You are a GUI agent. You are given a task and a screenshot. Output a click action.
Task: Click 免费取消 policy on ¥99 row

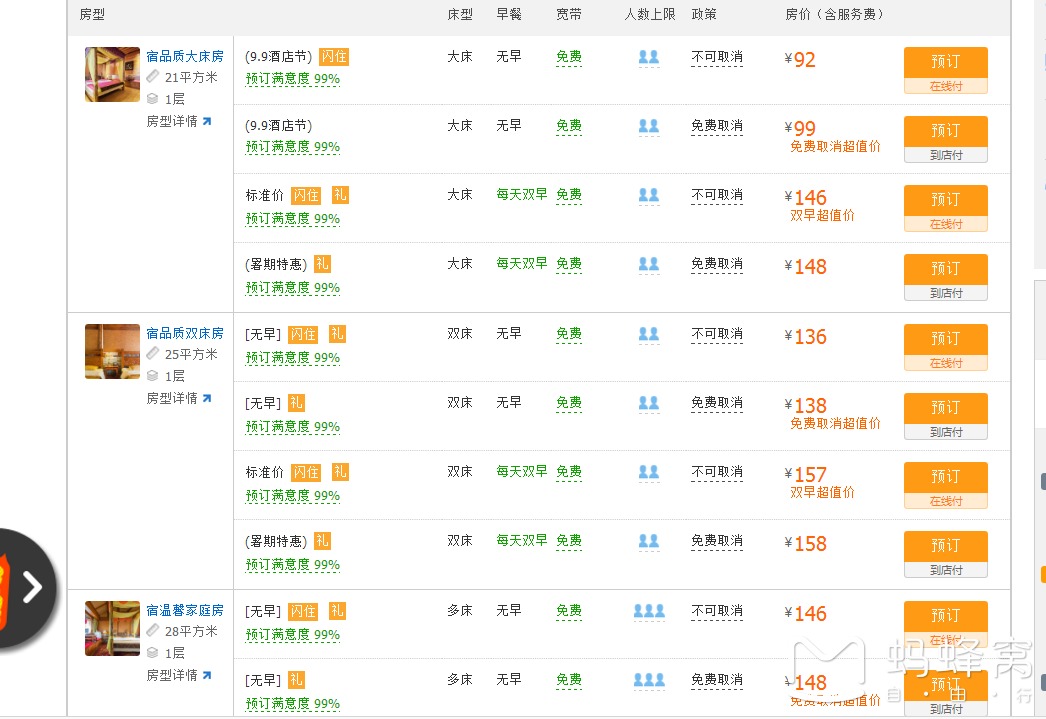[x=717, y=126]
